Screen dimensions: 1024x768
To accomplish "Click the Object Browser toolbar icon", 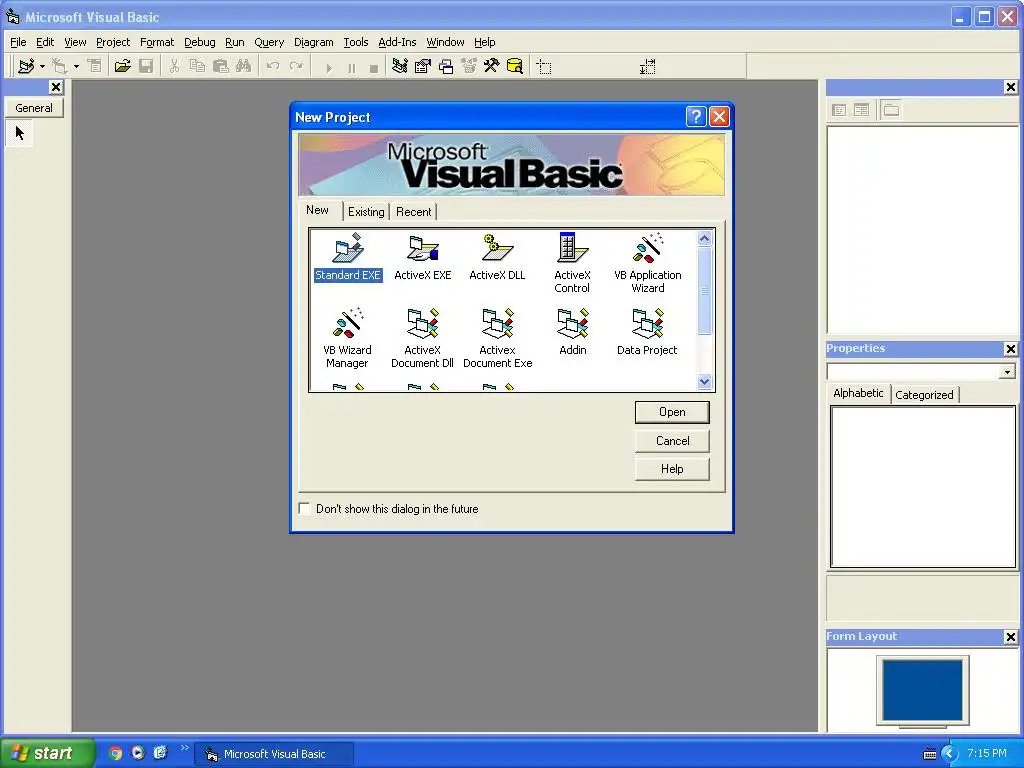I will click(469, 66).
